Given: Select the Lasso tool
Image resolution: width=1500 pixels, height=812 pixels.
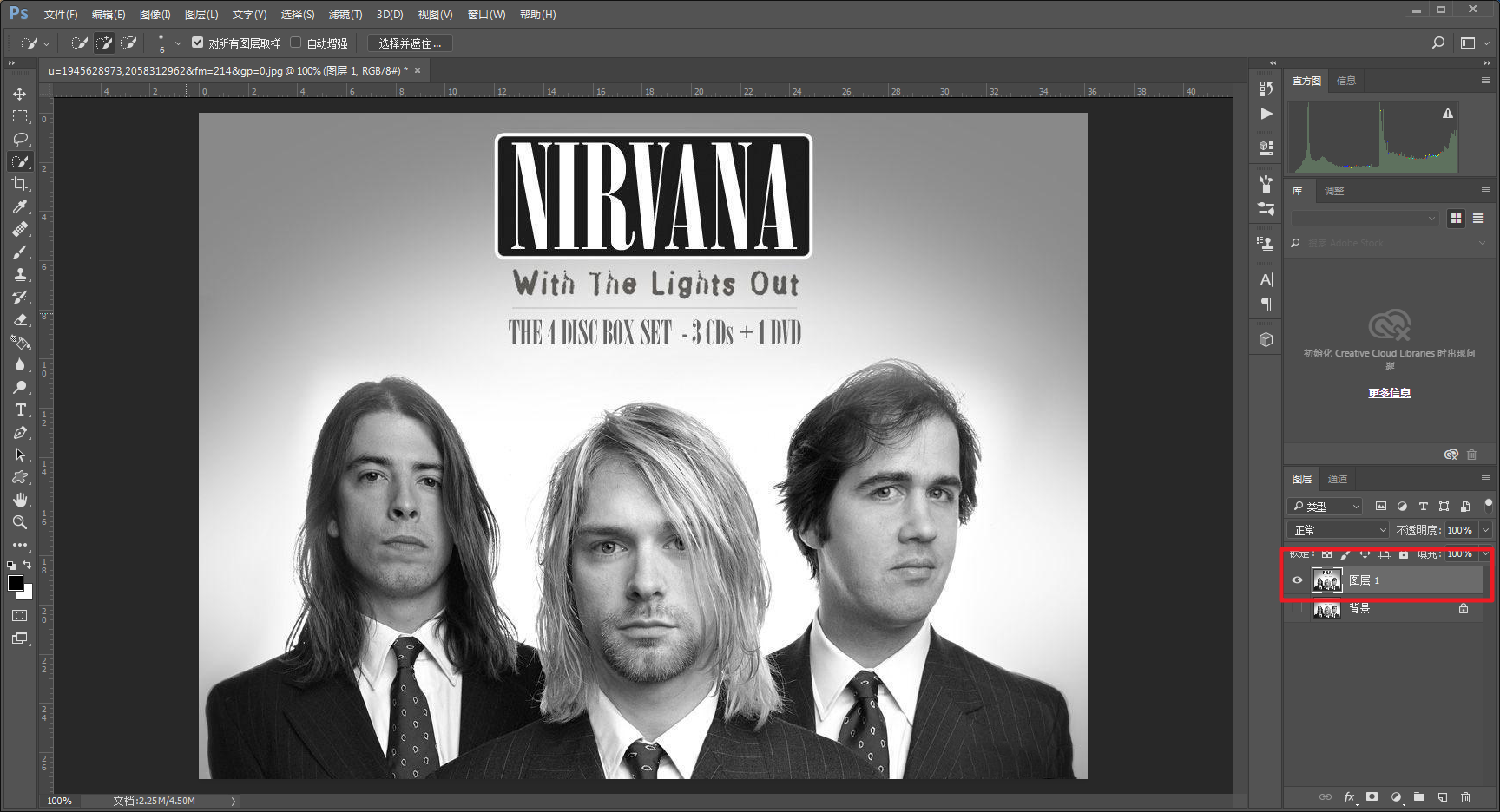Looking at the screenshot, I should pos(20,139).
